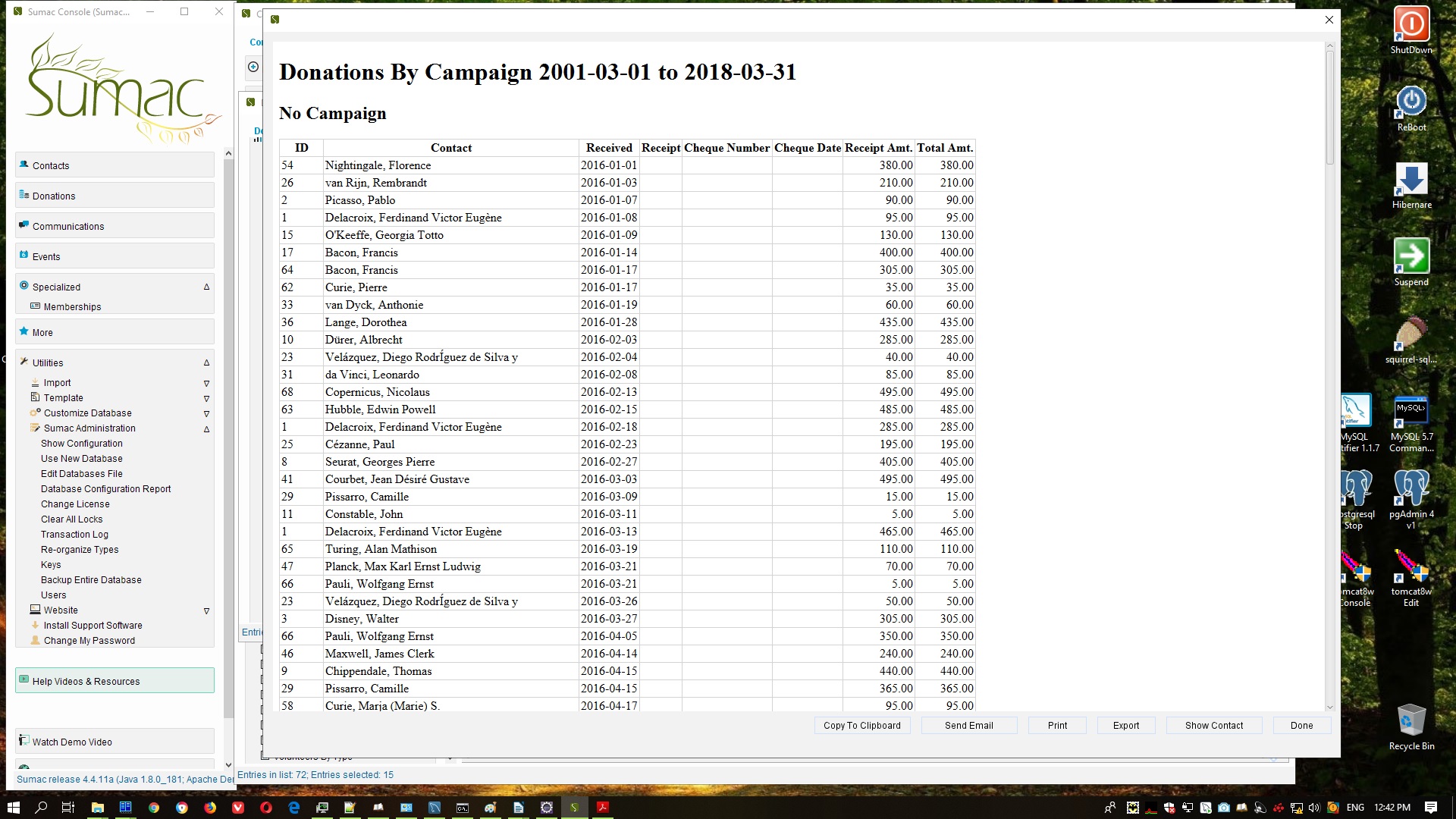Click the More star item

pyautogui.click(x=115, y=332)
